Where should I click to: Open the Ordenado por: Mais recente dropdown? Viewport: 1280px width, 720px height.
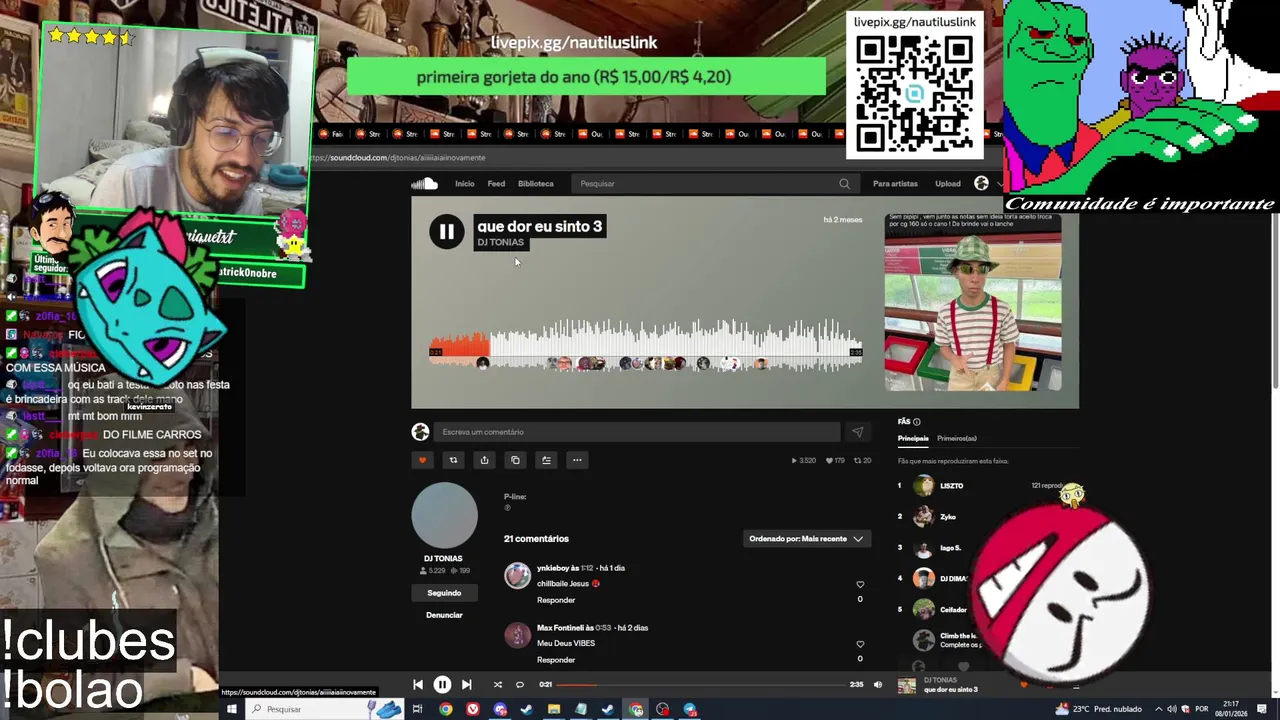click(x=806, y=539)
